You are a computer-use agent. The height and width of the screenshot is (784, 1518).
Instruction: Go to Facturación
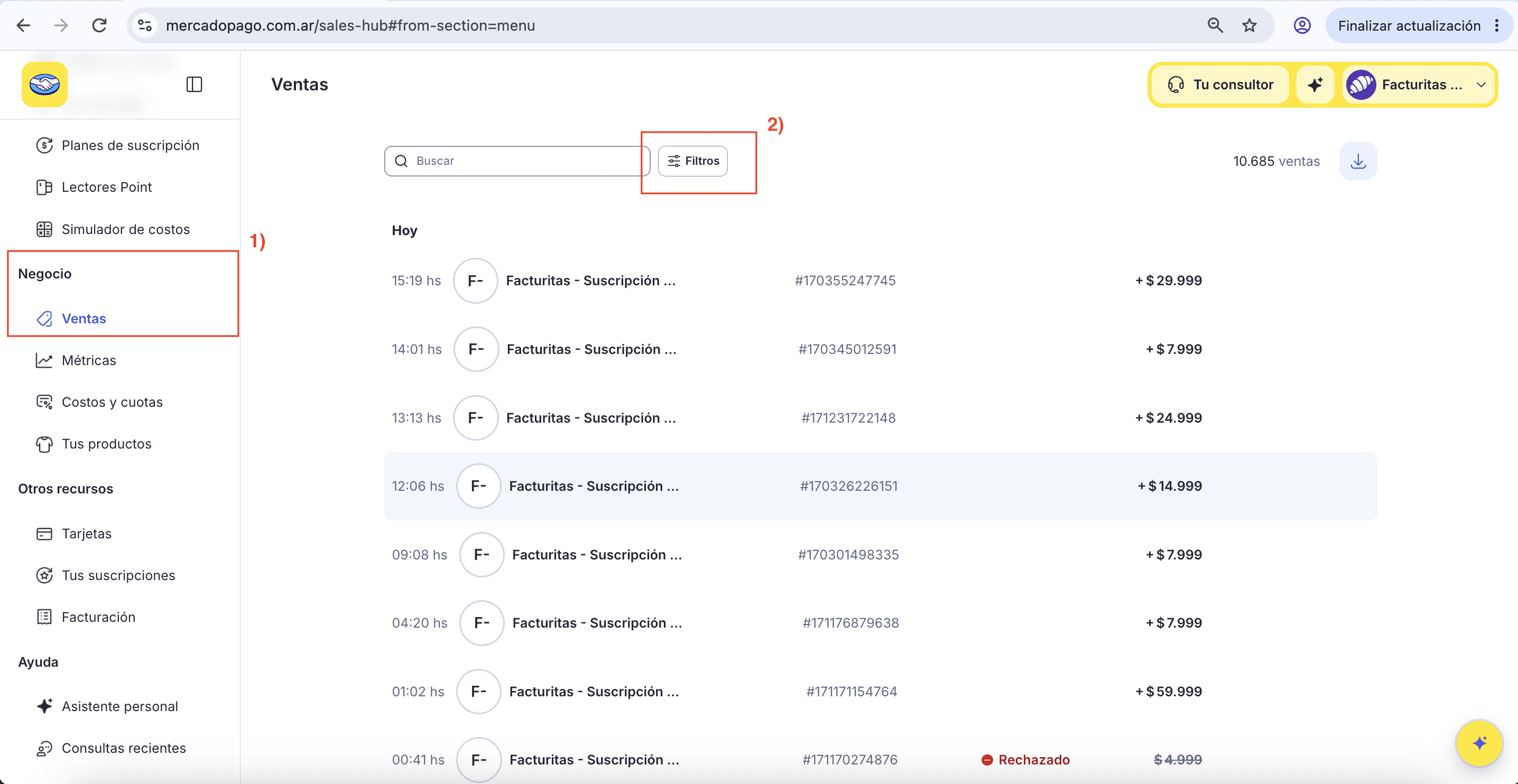click(86, 617)
